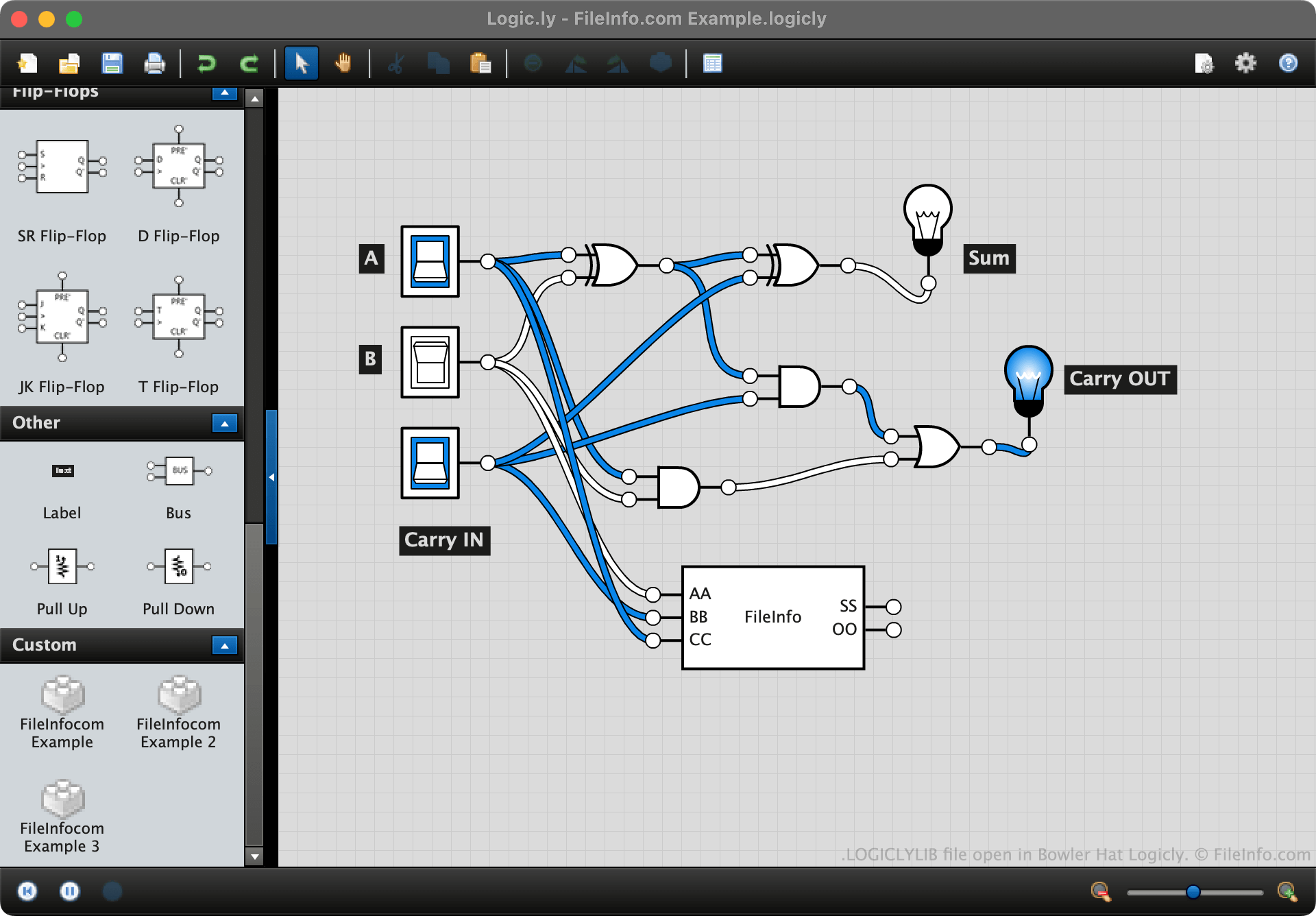Image resolution: width=1316 pixels, height=916 pixels.
Task: Toggle the Carry IN switch
Action: point(430,463)
